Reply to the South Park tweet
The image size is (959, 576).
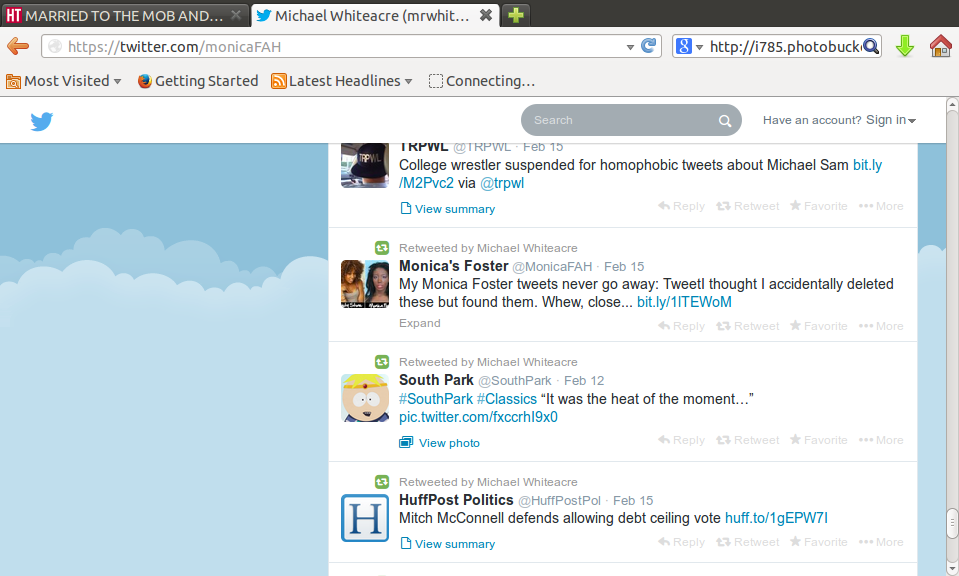(681, 440)
